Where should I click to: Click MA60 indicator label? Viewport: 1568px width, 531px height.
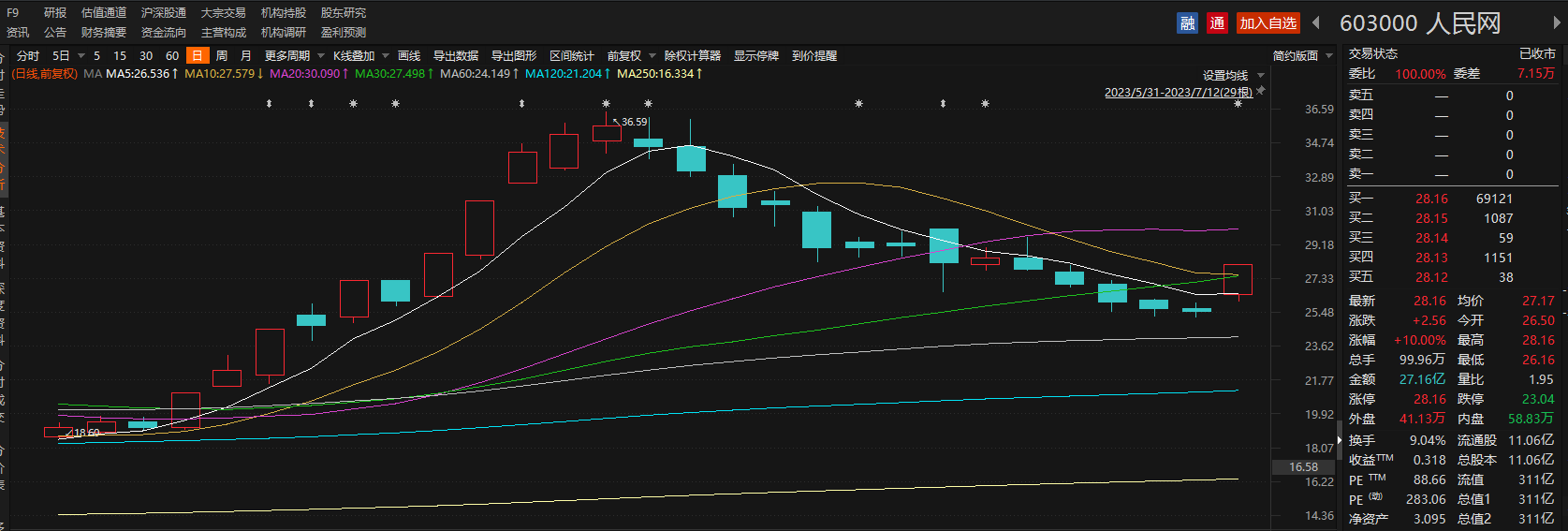tap(479, 73)
